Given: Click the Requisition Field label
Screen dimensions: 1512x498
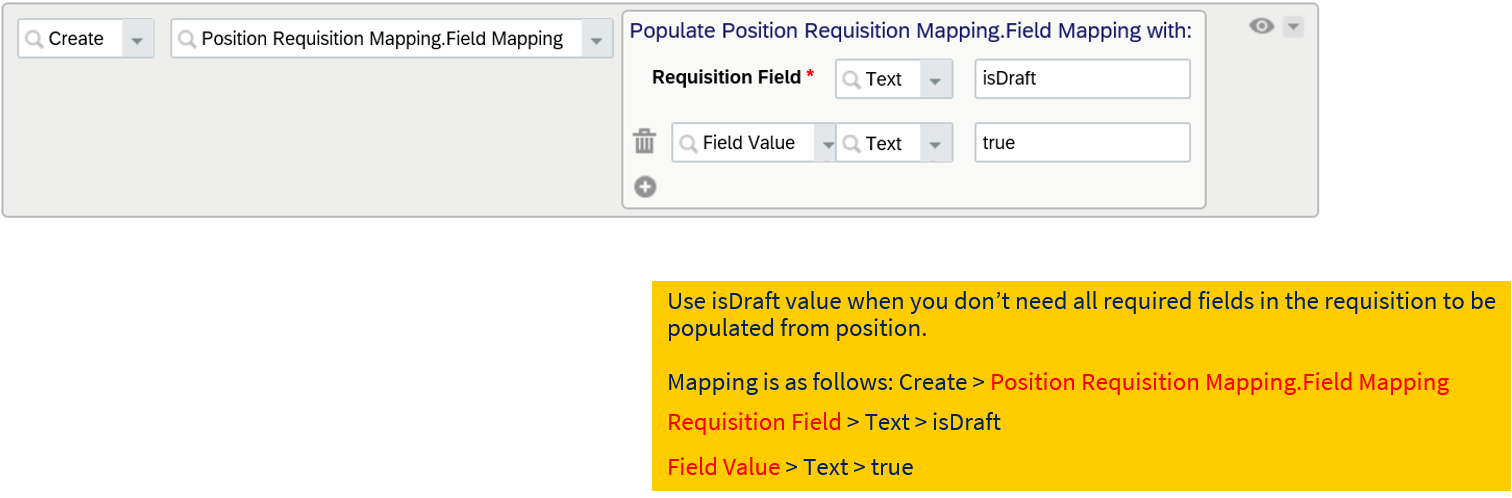Looking at the screenshot, I should point(726,77).
